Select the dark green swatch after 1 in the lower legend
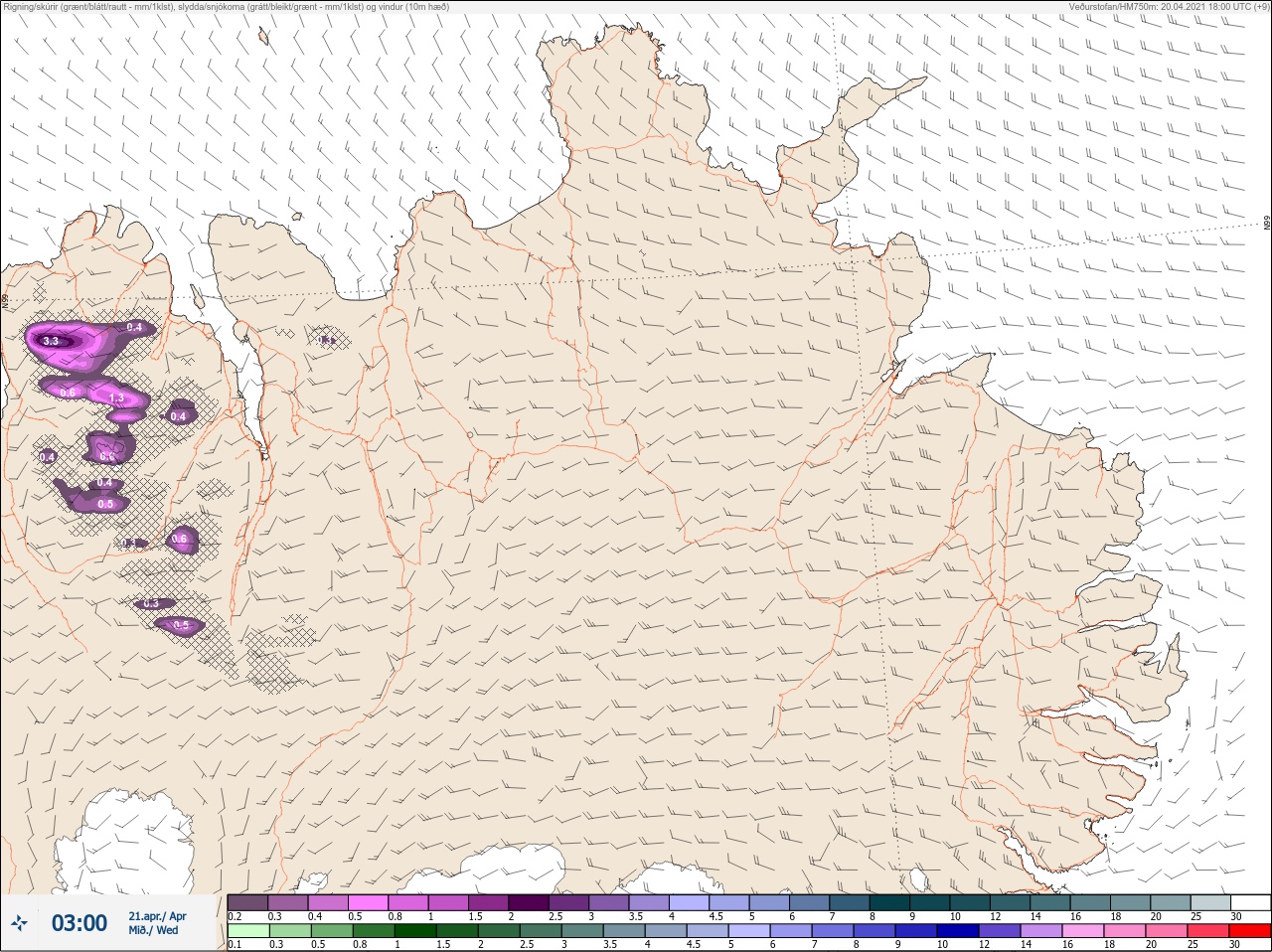This screenshot has width=1272, height=952. pos(414,931)
